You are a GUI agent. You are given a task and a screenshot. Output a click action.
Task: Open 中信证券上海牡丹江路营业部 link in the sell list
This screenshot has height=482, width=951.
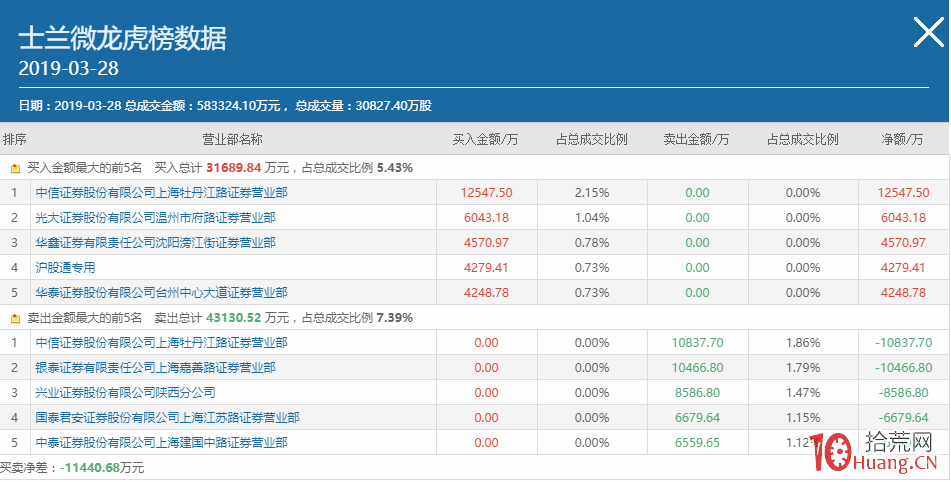click(161, 343)
